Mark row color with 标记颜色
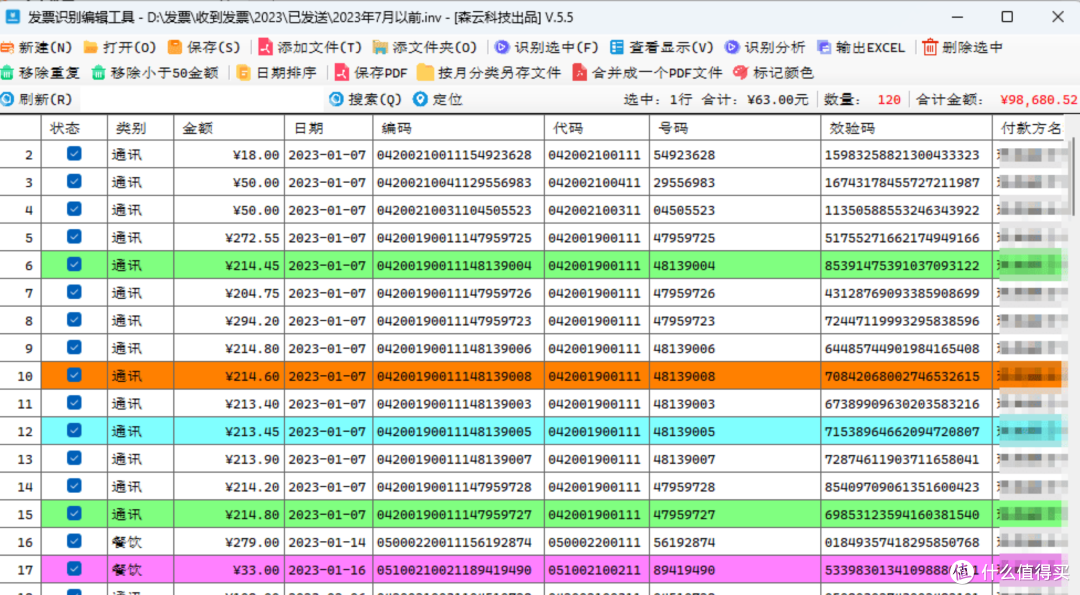The width and height of the screenshot is (1080, 595). tap(773, 73)
